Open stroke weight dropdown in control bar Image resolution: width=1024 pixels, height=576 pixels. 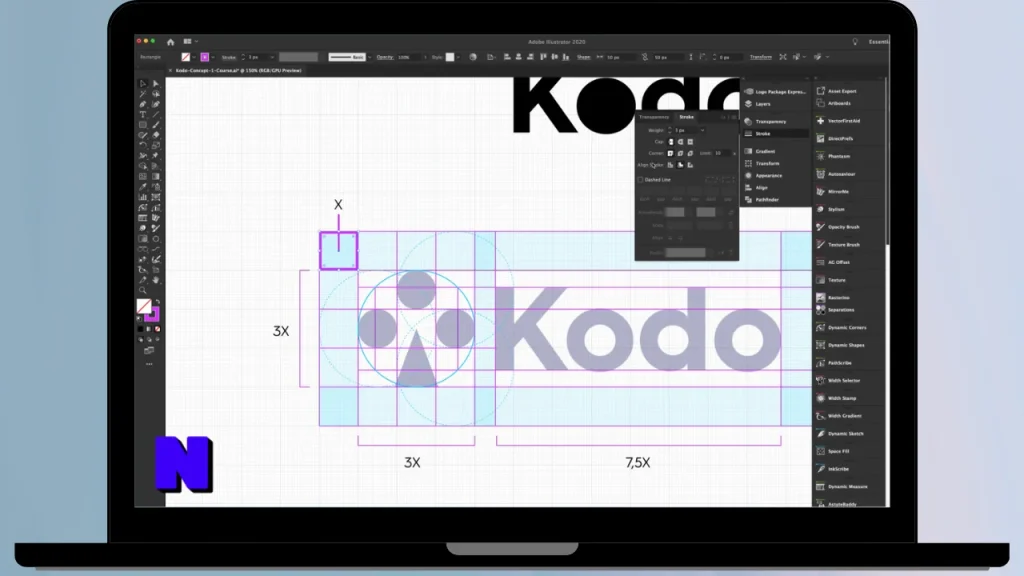272,57
